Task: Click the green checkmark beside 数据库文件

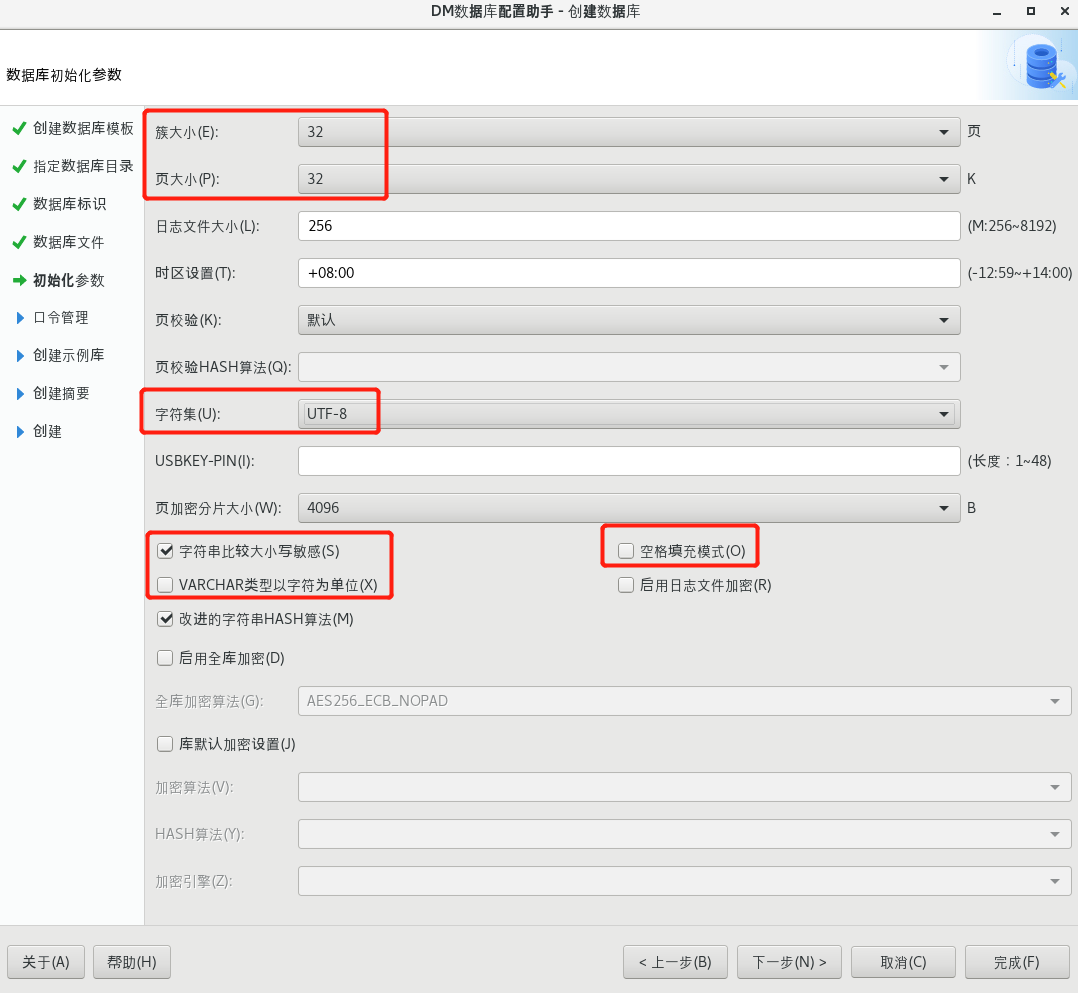Action: point(18,242)
